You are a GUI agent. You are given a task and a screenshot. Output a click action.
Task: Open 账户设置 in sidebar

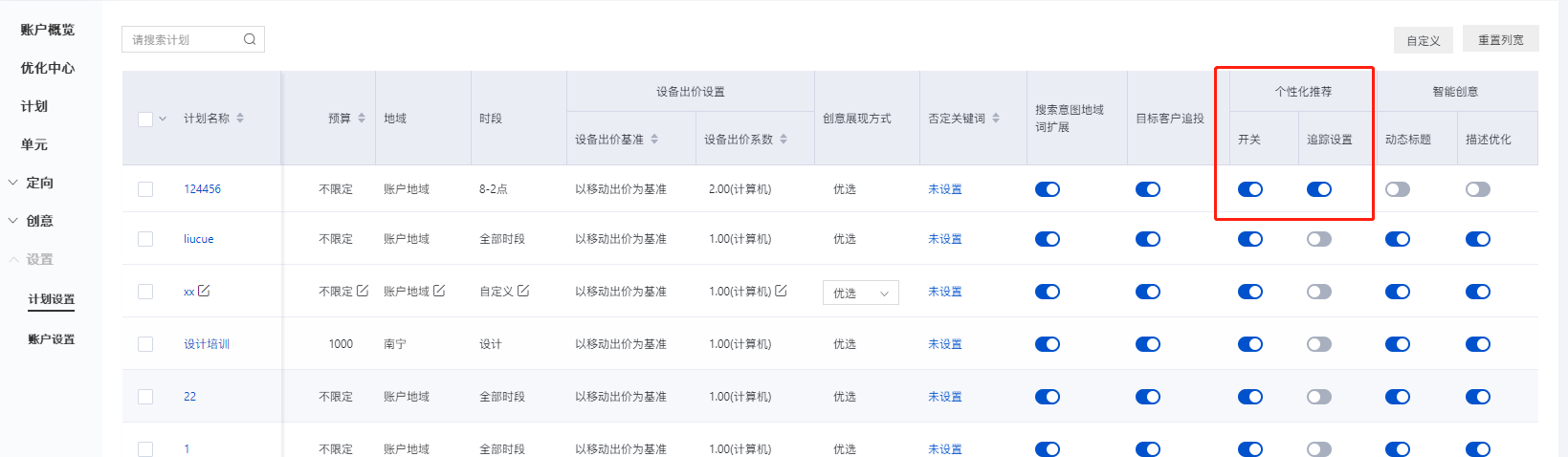[x=52, y=339]
